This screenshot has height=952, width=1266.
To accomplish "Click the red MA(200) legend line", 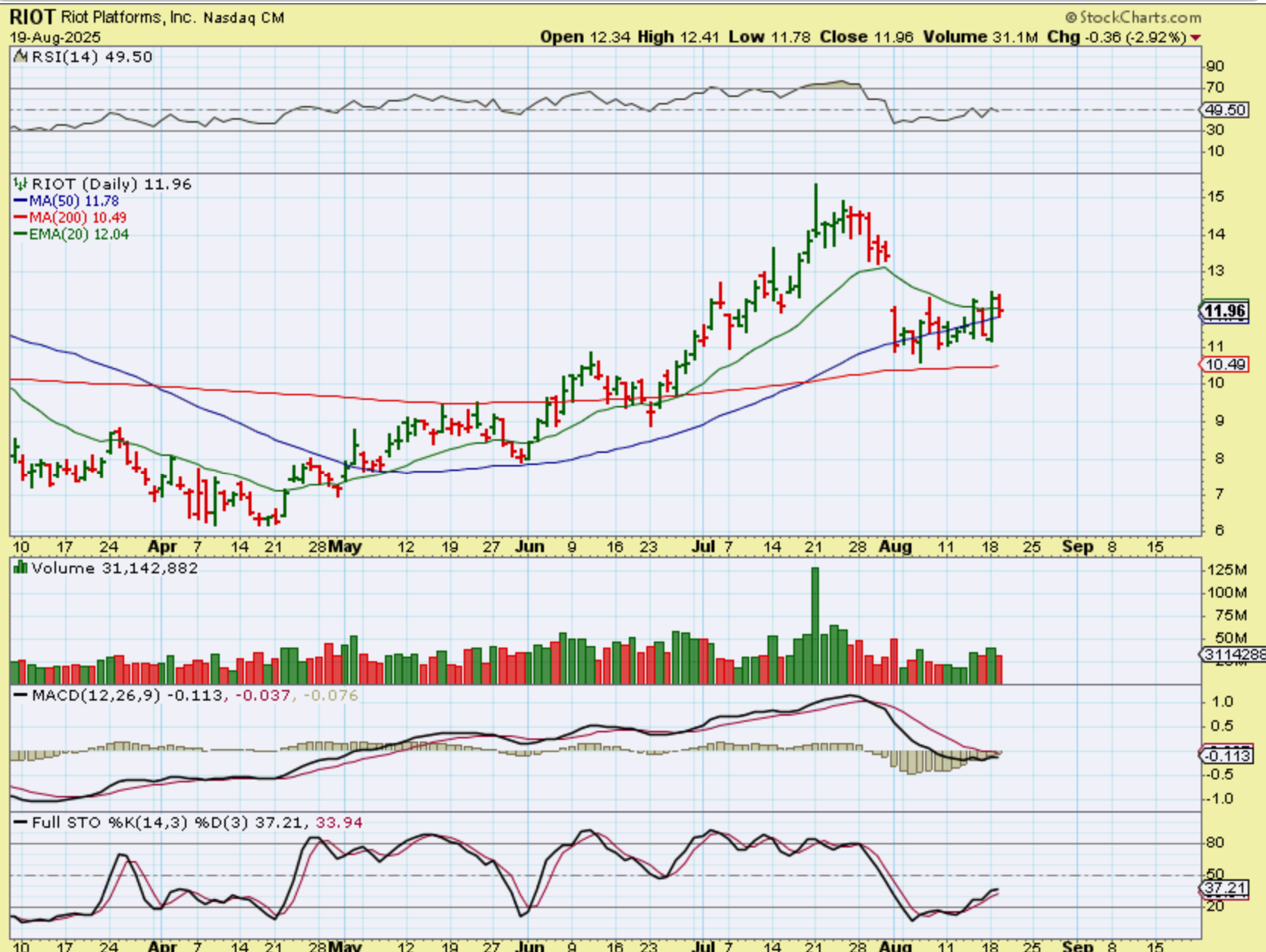I will pos(20,218).
